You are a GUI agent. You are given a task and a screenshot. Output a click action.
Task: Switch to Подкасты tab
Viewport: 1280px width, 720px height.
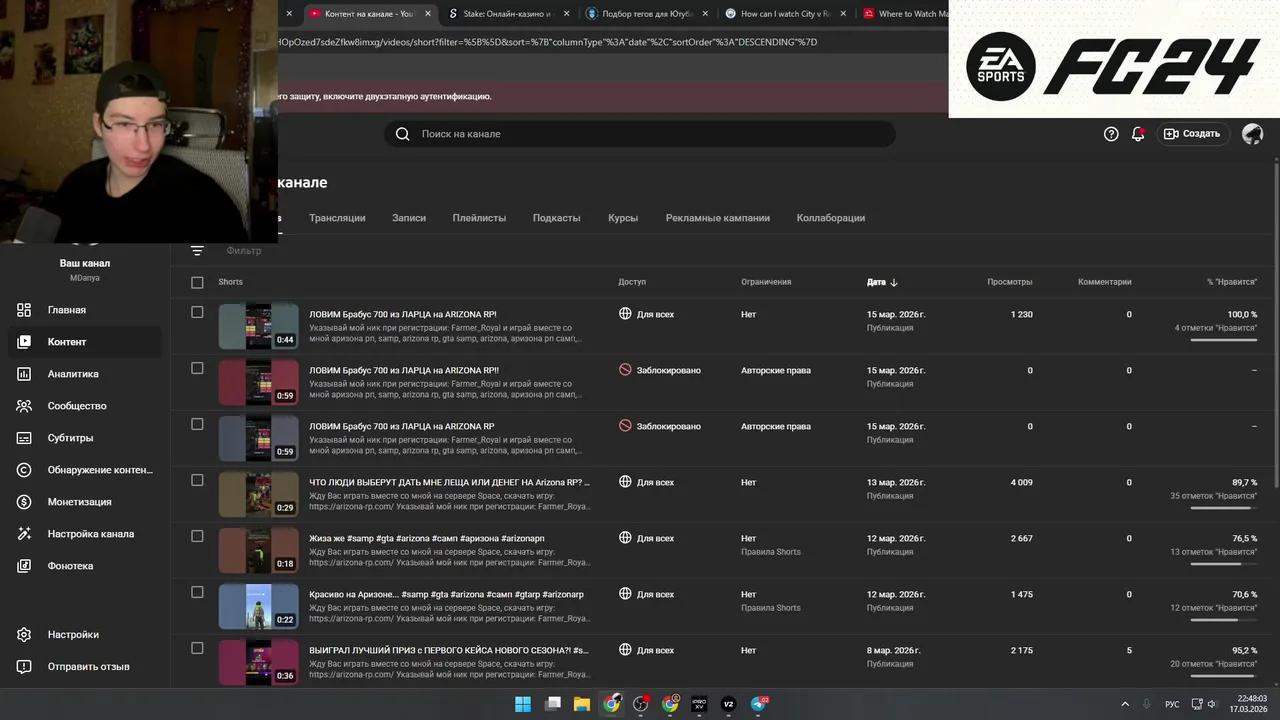557,218
